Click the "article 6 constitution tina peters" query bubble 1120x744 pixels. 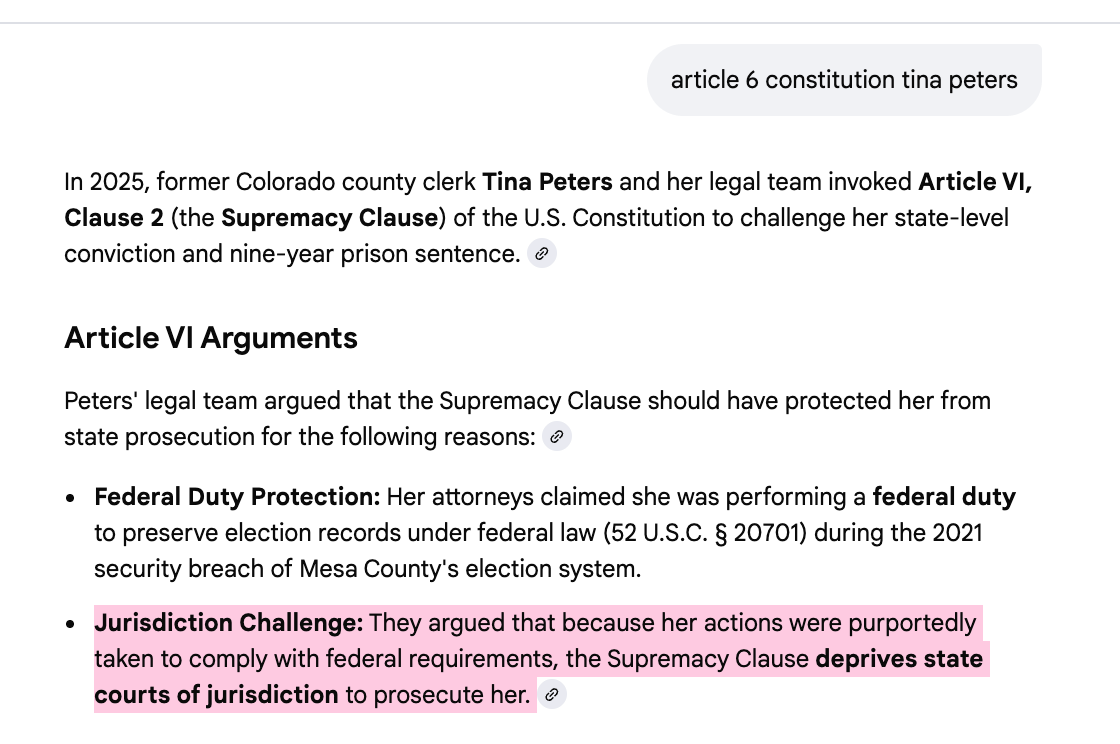click(844, 80)
